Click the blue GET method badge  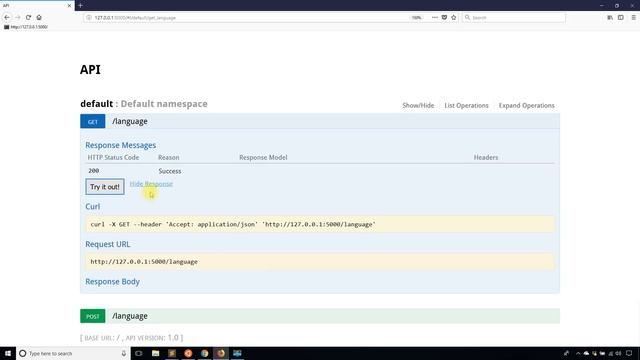[x=93, y=121]
